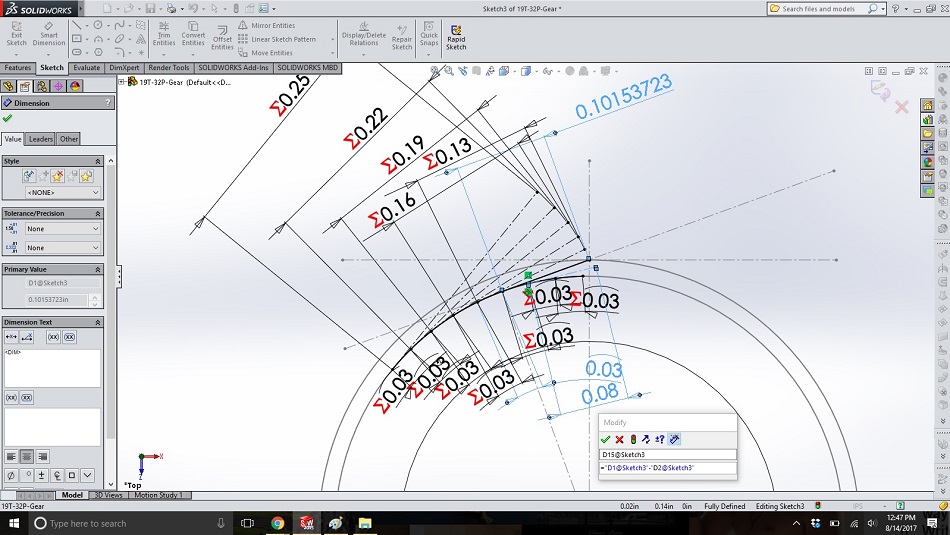Switch to the Evaluate tab

[86, 68]
